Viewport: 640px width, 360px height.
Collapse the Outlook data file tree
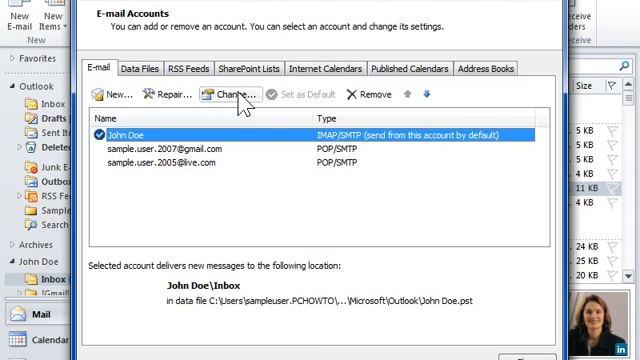point(12,86)
